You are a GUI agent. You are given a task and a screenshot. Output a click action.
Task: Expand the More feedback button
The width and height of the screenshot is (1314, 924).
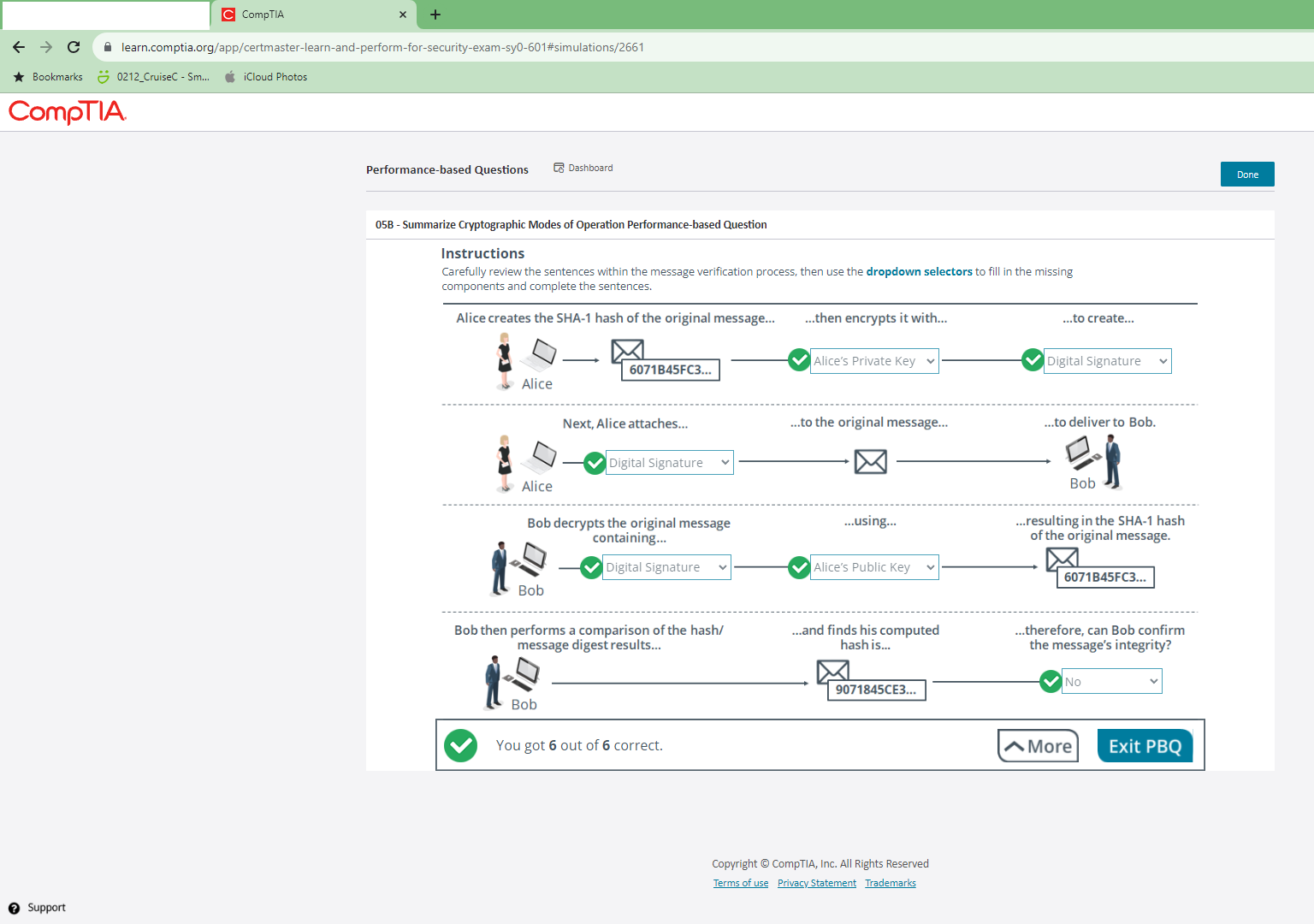[x=1038, y=746]
